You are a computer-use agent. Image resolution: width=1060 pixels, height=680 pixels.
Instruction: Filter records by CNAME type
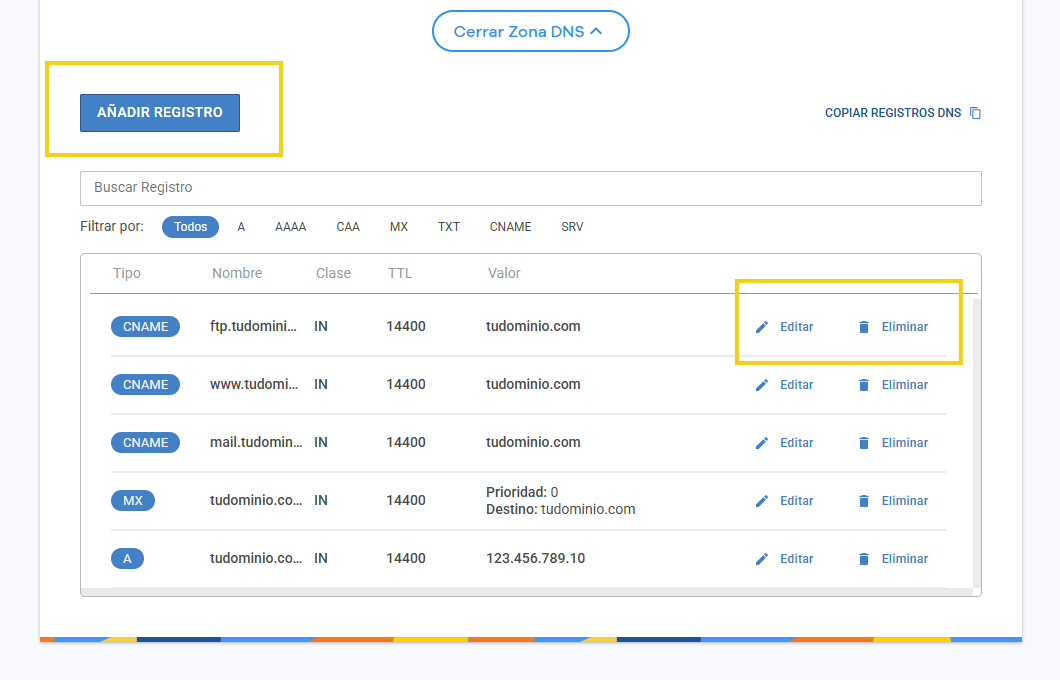coord(510,227)
